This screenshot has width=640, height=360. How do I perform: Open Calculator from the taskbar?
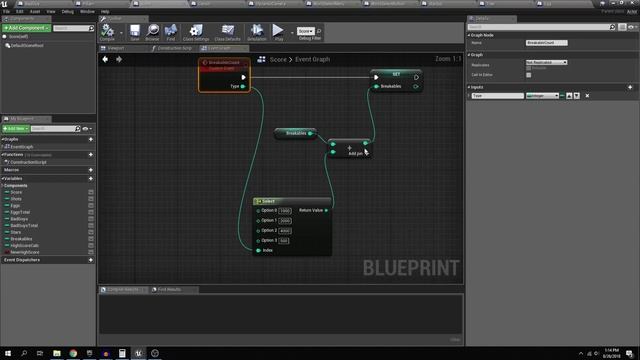tap(122, 353)
